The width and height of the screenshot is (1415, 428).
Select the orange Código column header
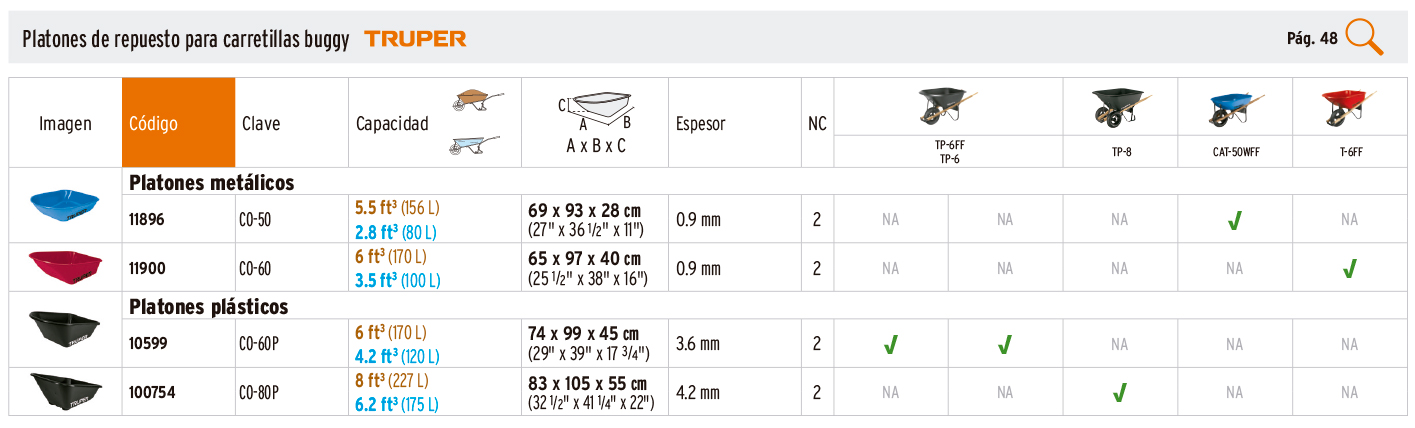[x=179, y=123]
